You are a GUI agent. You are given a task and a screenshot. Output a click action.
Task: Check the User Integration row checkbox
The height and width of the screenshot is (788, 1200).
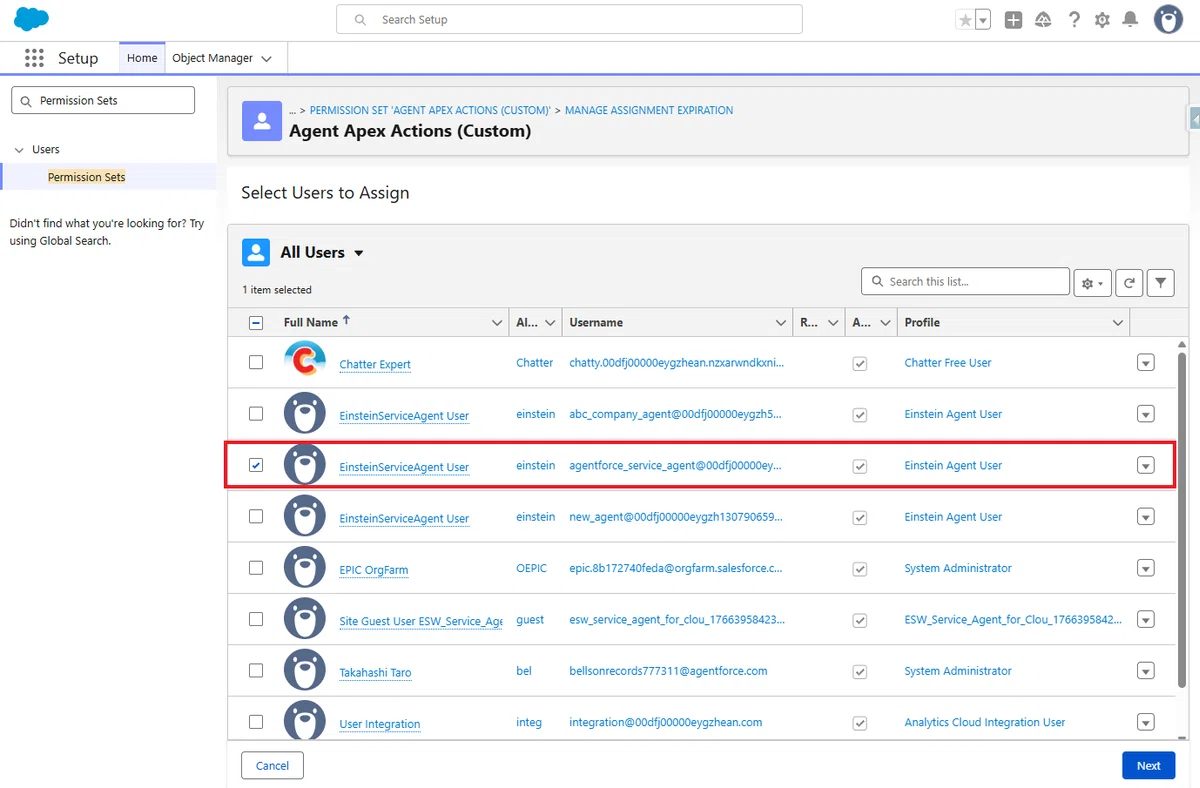coord(256,721)
